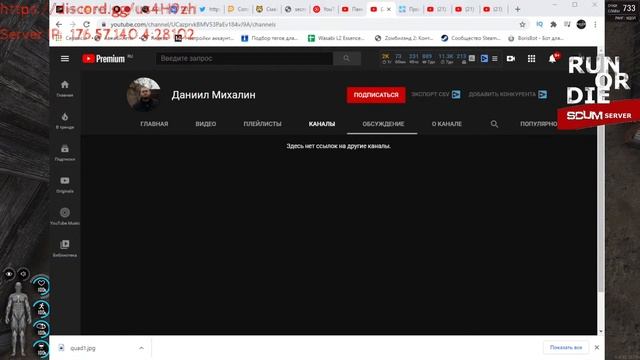This screenshot has width=640, height=360.
Task: Open the quad1.jpg downloaded file
Action: coord(82,348)
